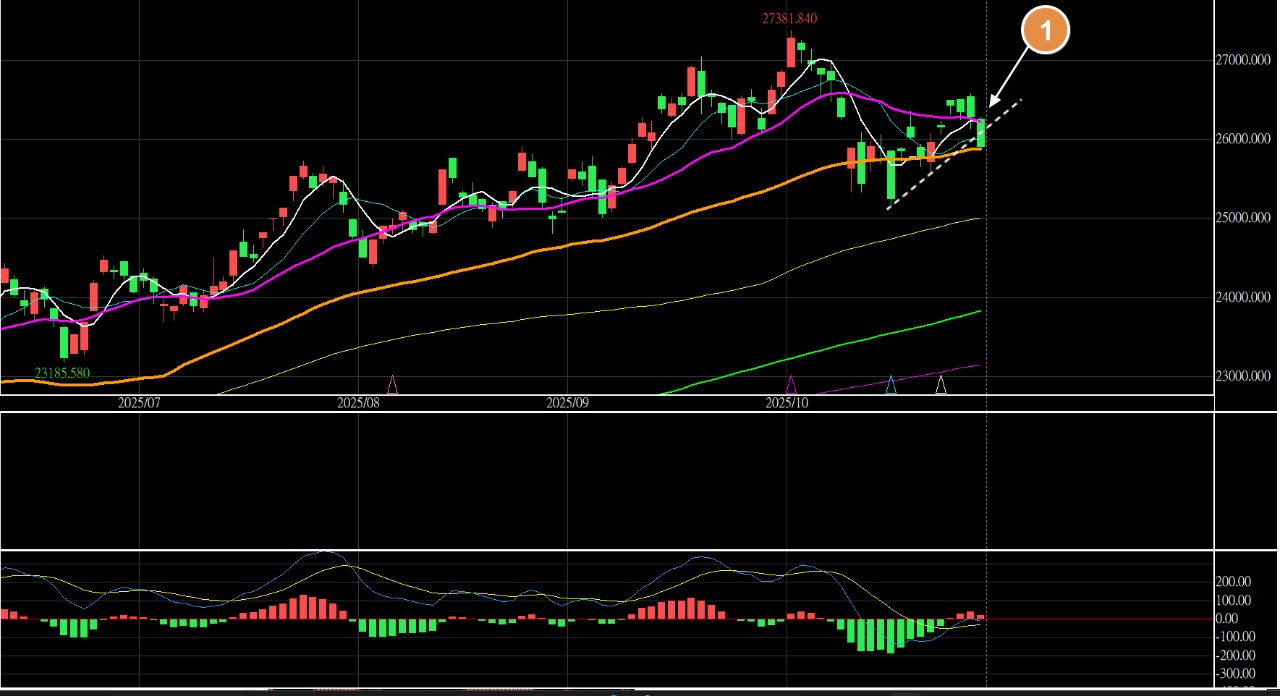
Task: Click the 2025/10 date axis label
Action: [x=786, y=403]
